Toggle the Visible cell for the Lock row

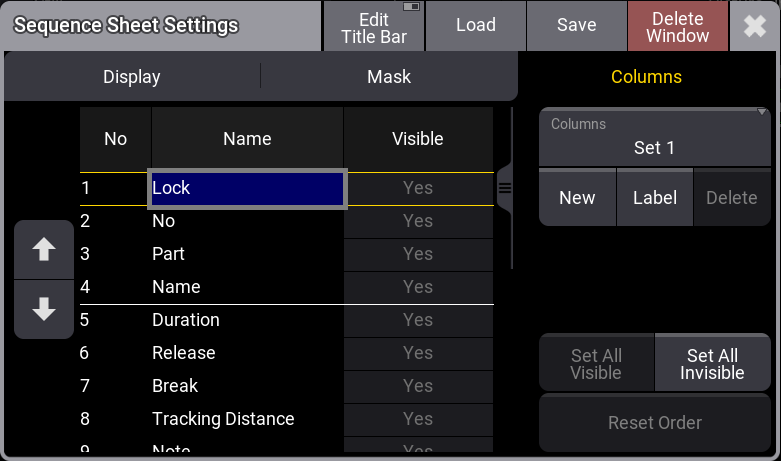(418, 188)
